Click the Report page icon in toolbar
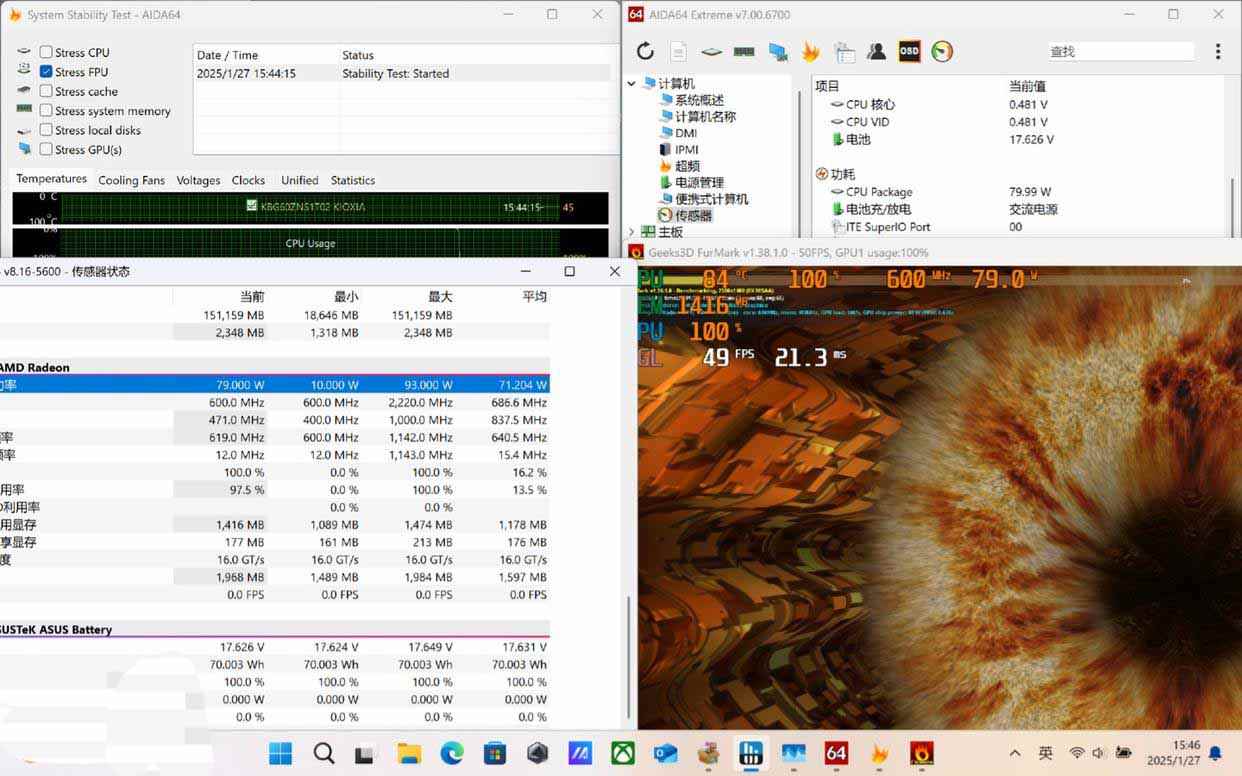The height and width of the screenshot is (776, 1242). [x=678, y=52]
